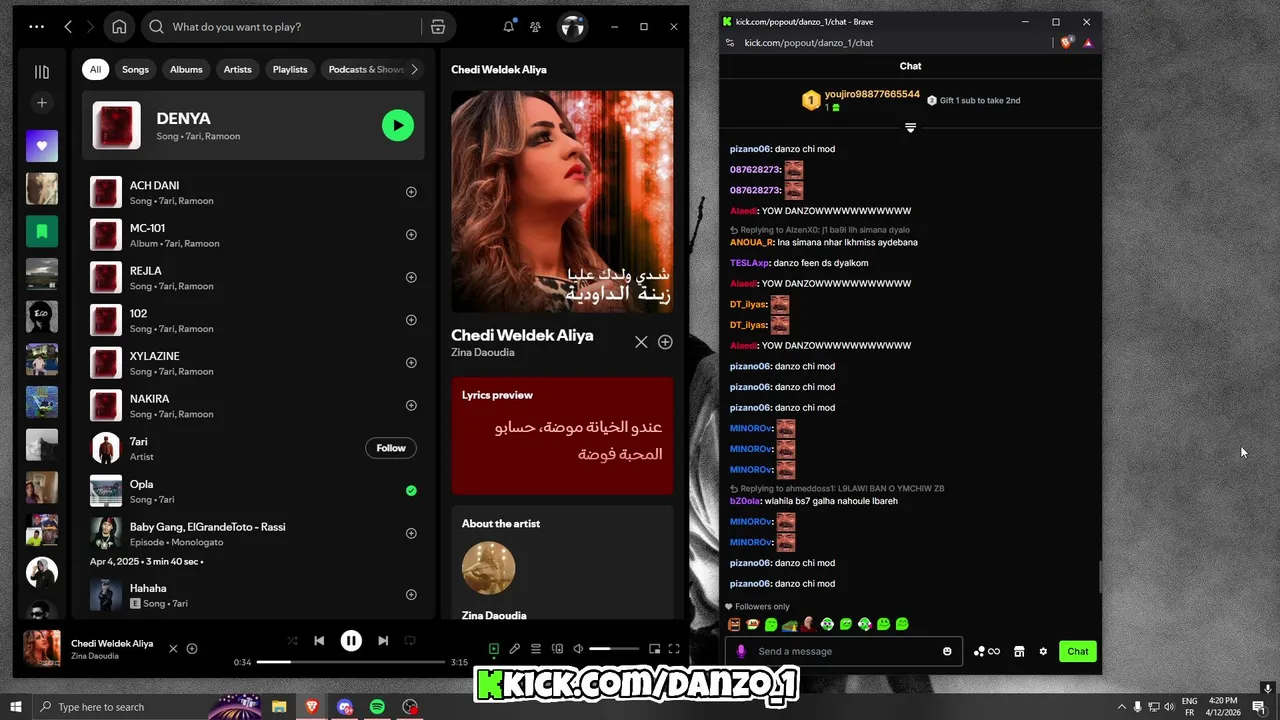This screenshot has width=1280, height=720.
Task: Open the Browse icon in search bar
Action: [x=438, y=27]
